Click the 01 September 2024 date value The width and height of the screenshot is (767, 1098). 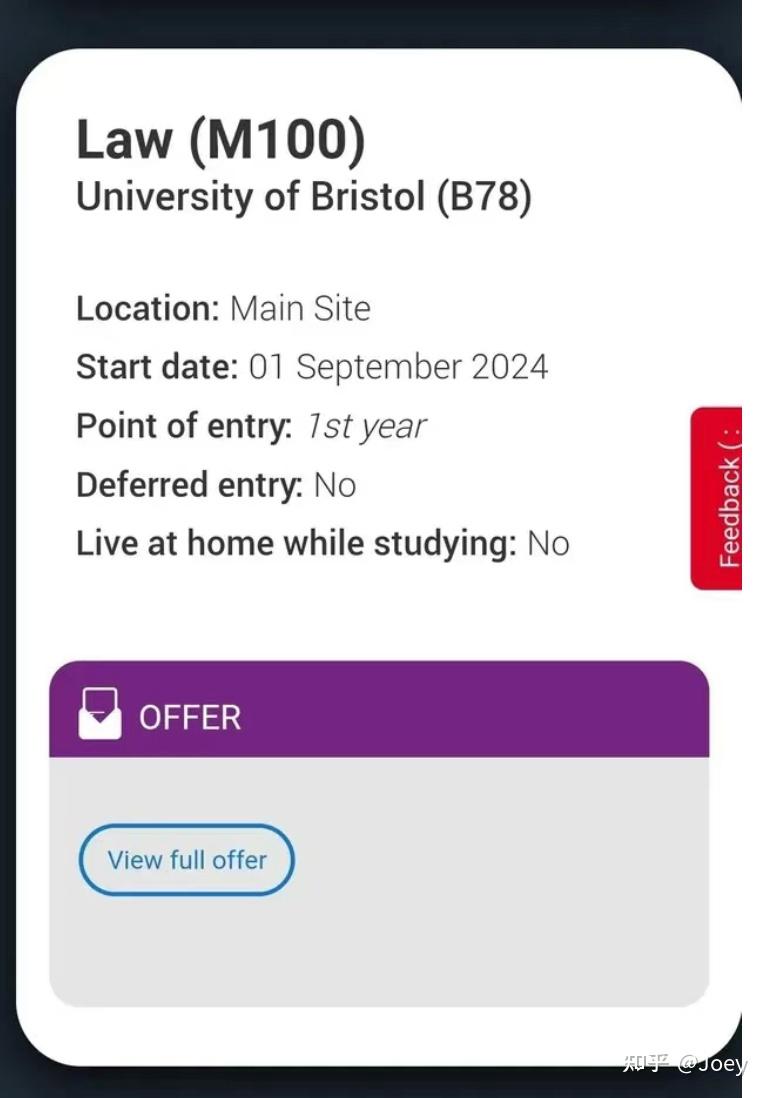coord(398,367)
